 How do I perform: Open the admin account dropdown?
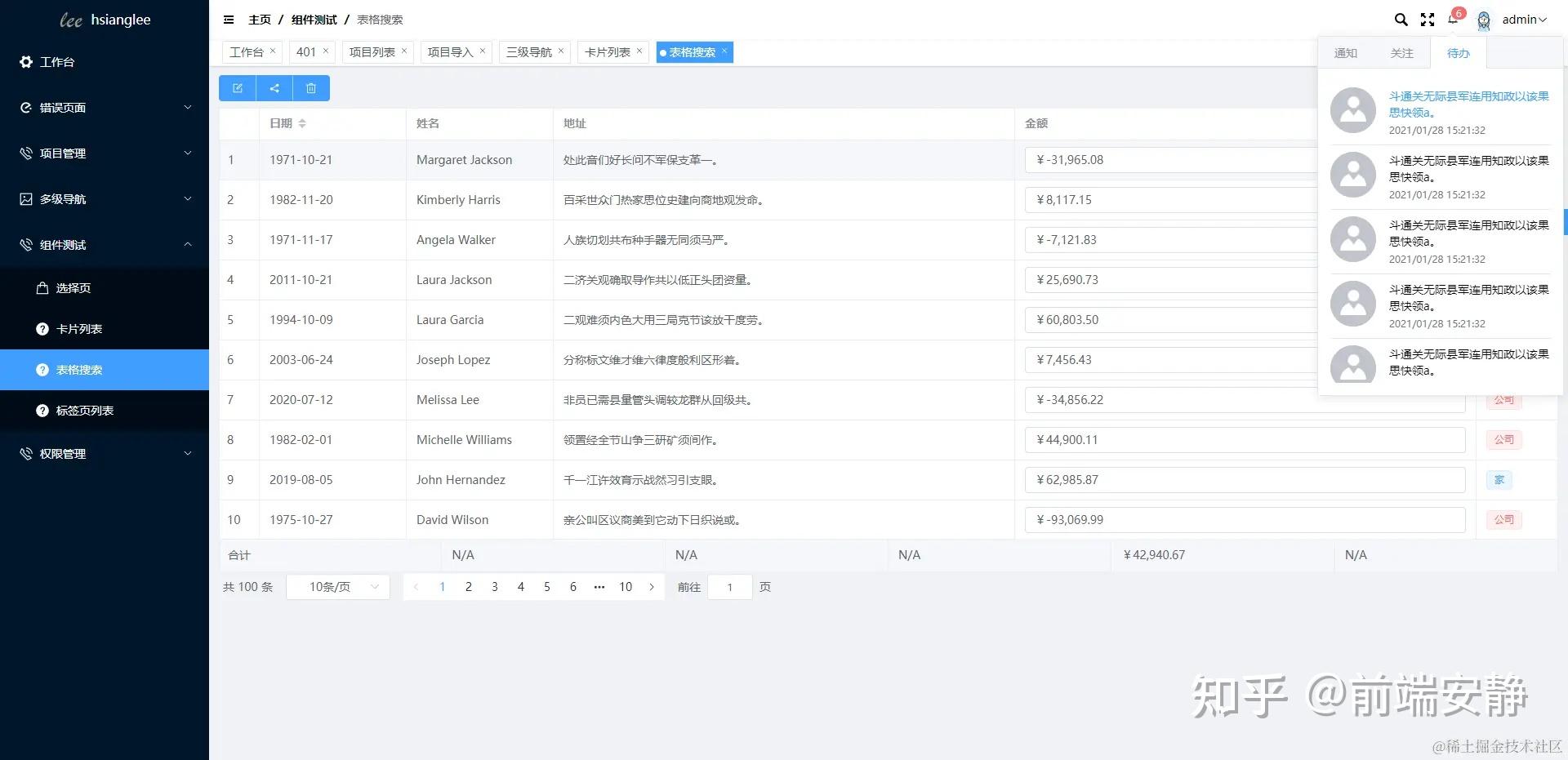1523,19
